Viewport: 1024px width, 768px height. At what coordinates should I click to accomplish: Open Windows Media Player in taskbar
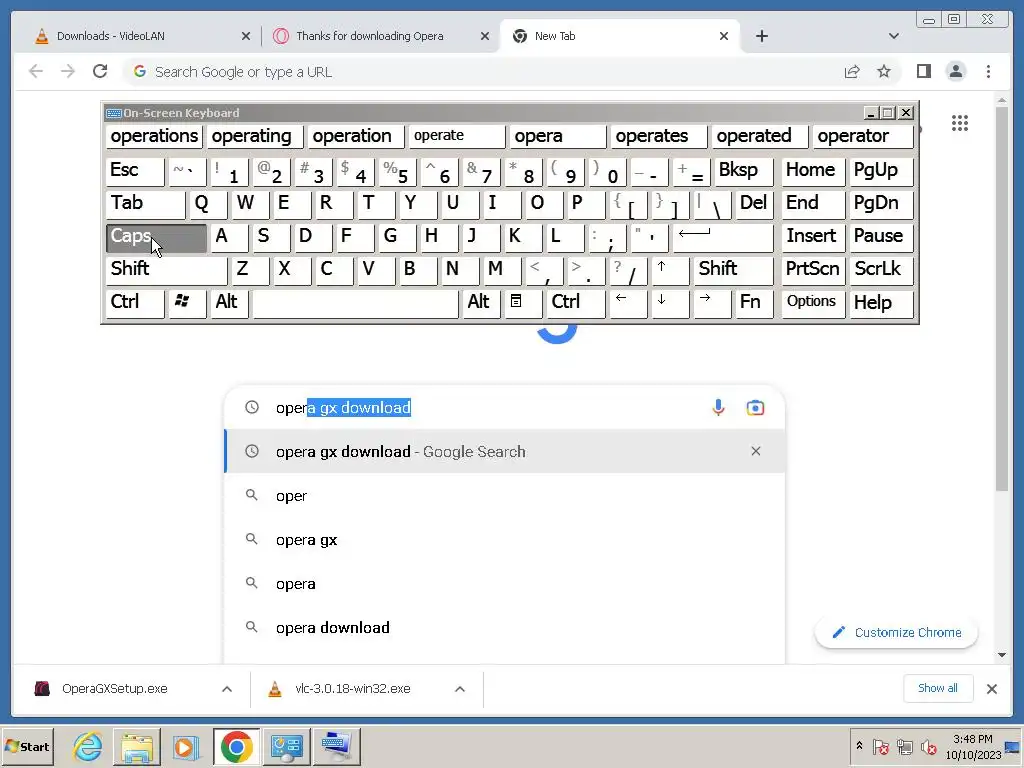pos(185,746)
